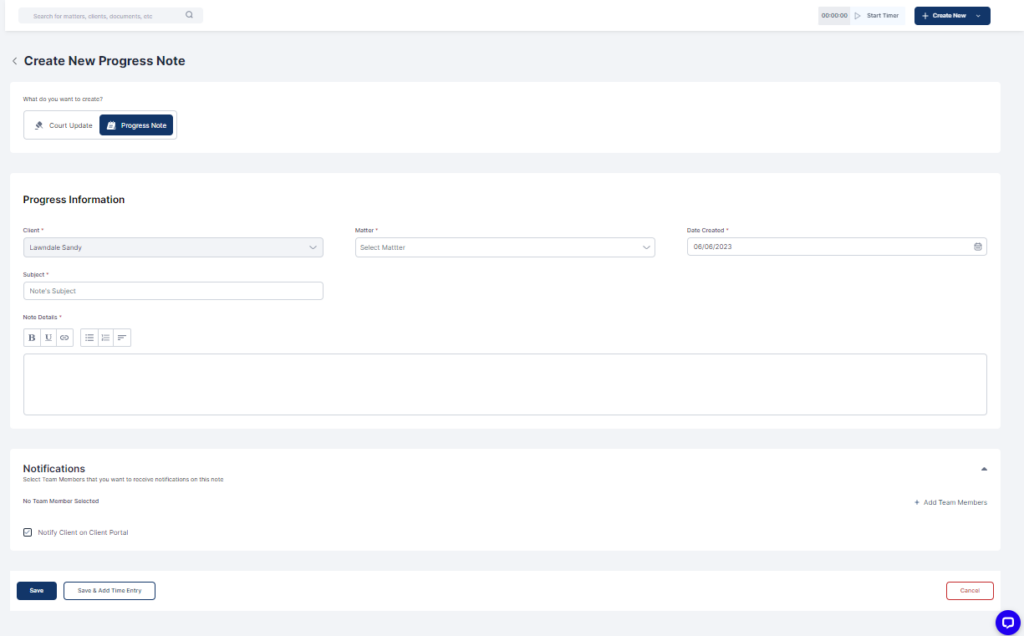This screenshot has width=1024, height=636.
Task: Insert a numbered list in note
Action: (105, 338)
